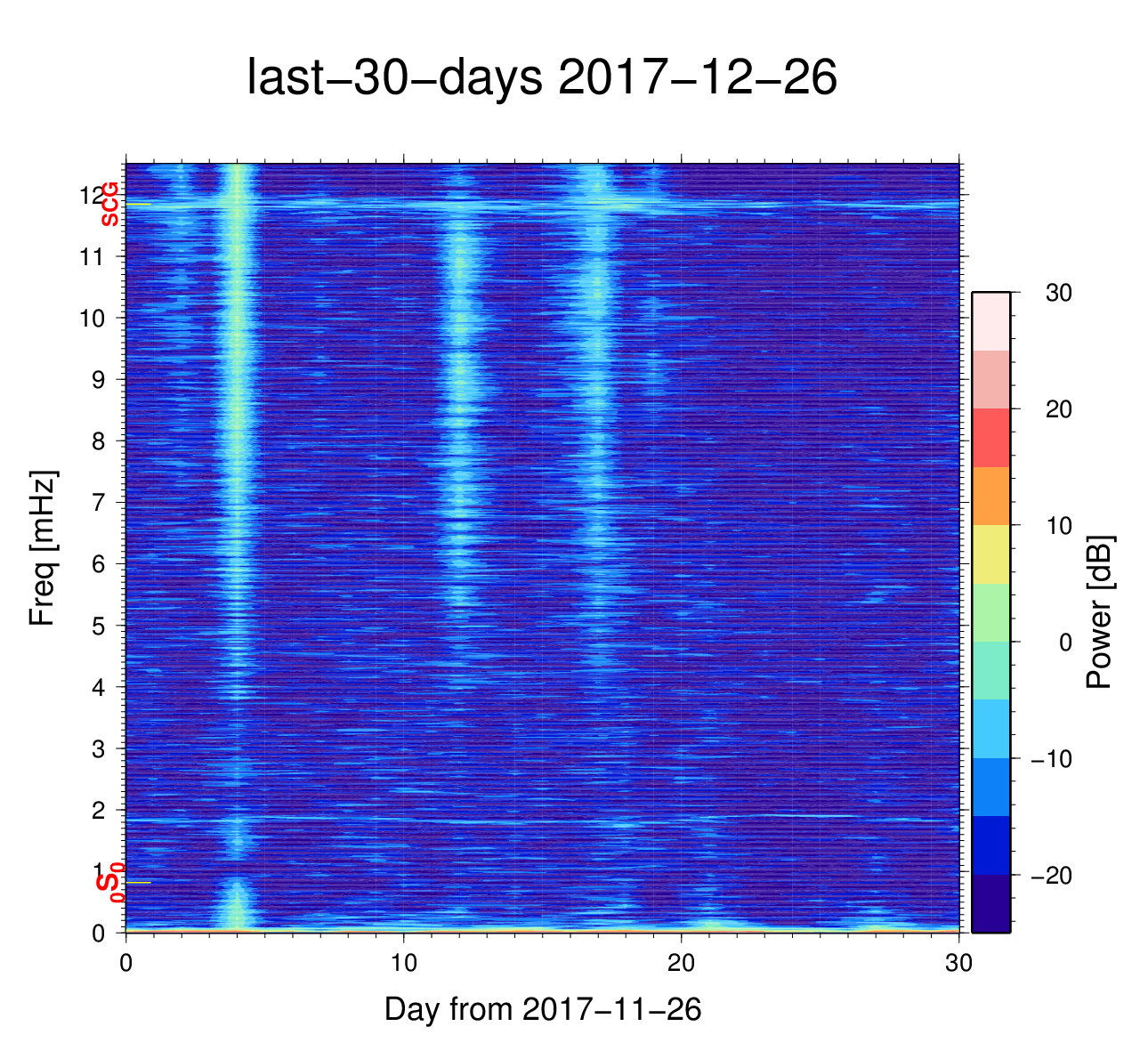The height and width of the screenshot is (1059, 1148).
Task: Click the x-axis tick label "10"
Action: 403,965
